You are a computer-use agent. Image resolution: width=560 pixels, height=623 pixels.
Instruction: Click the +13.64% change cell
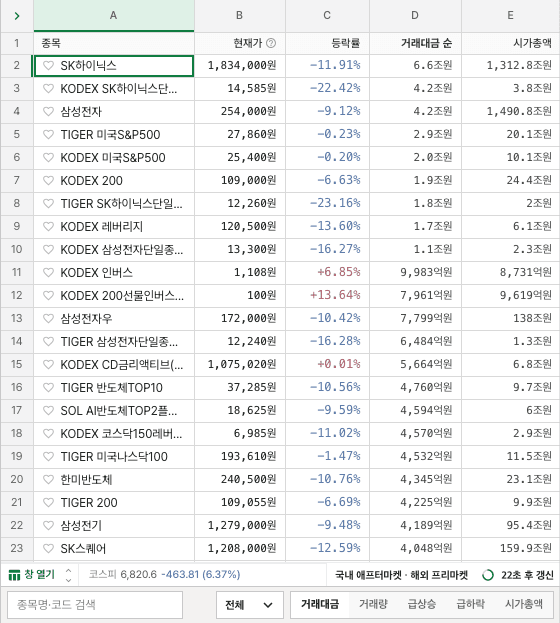point(327,296)
